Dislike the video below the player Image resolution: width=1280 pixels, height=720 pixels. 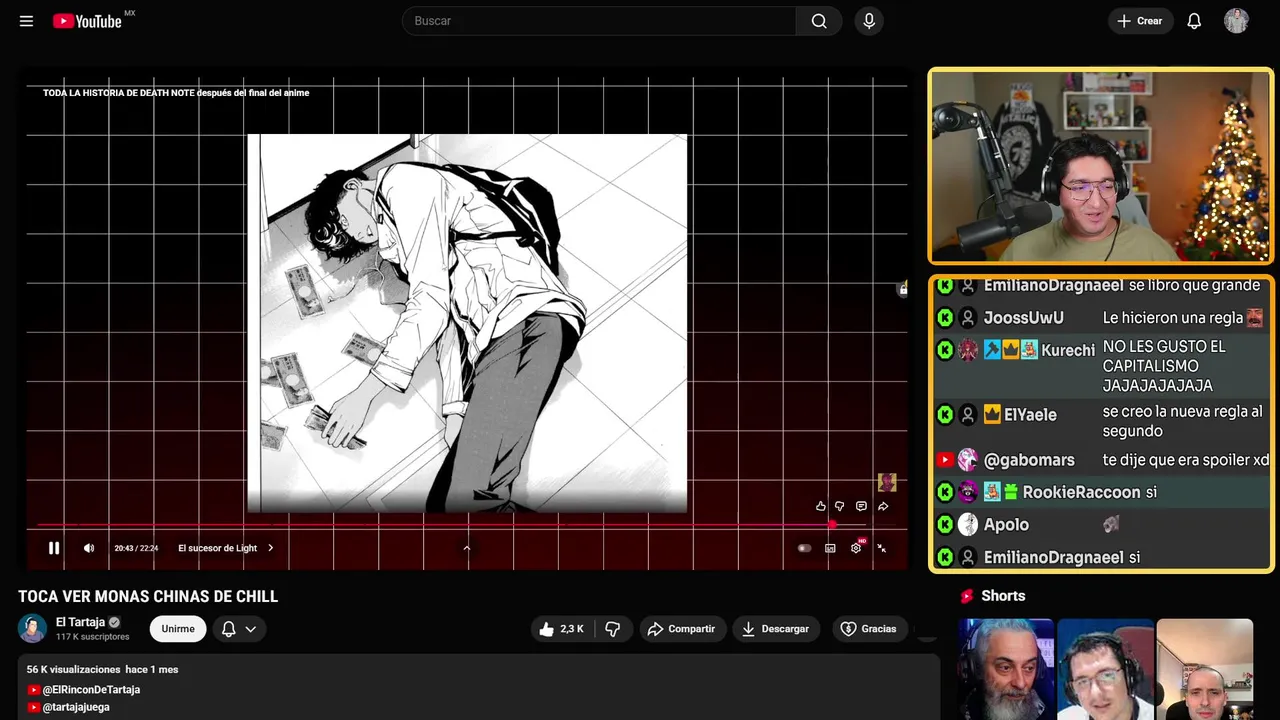[x=613, y=629]
